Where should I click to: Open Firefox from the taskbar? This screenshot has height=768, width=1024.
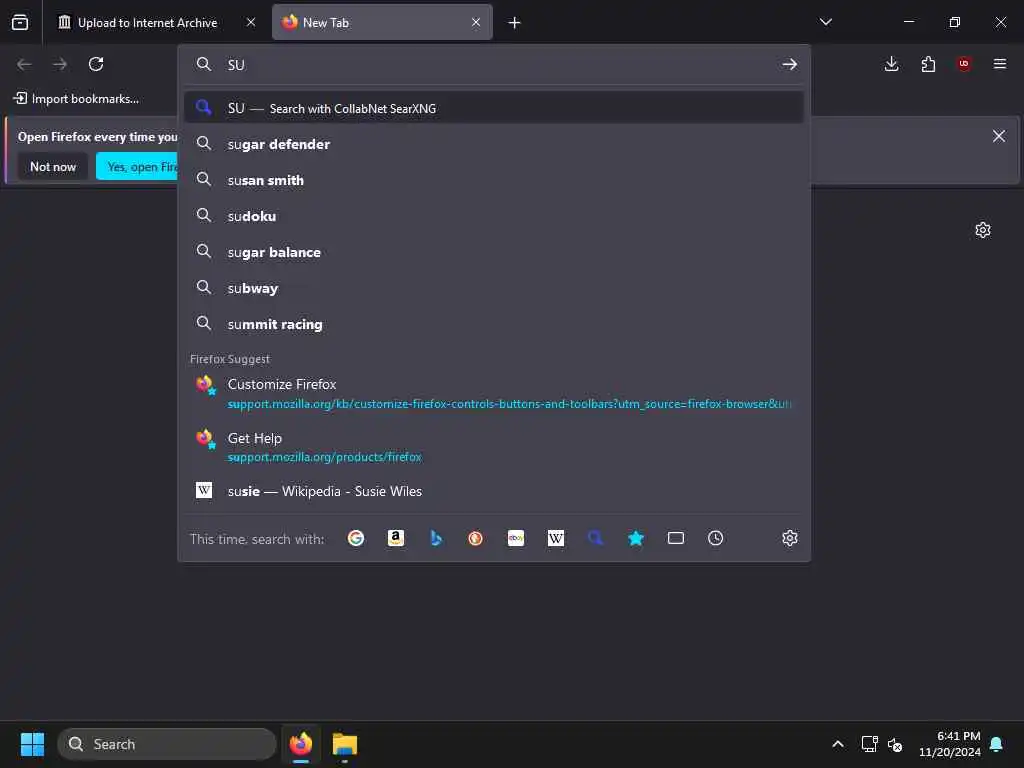(x=301, y=744)
